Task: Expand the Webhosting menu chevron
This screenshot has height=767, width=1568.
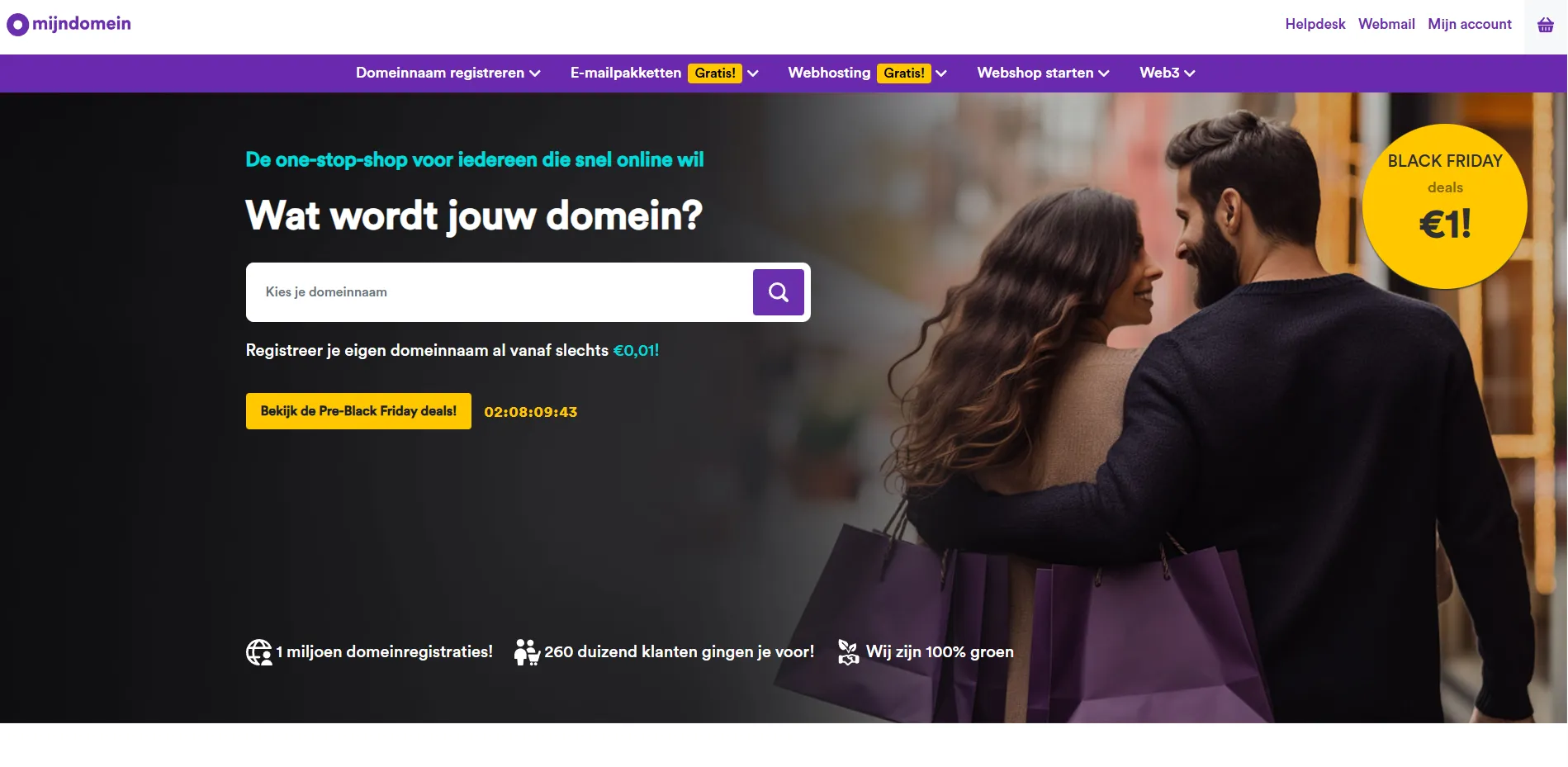Action: tap(941, 73)
